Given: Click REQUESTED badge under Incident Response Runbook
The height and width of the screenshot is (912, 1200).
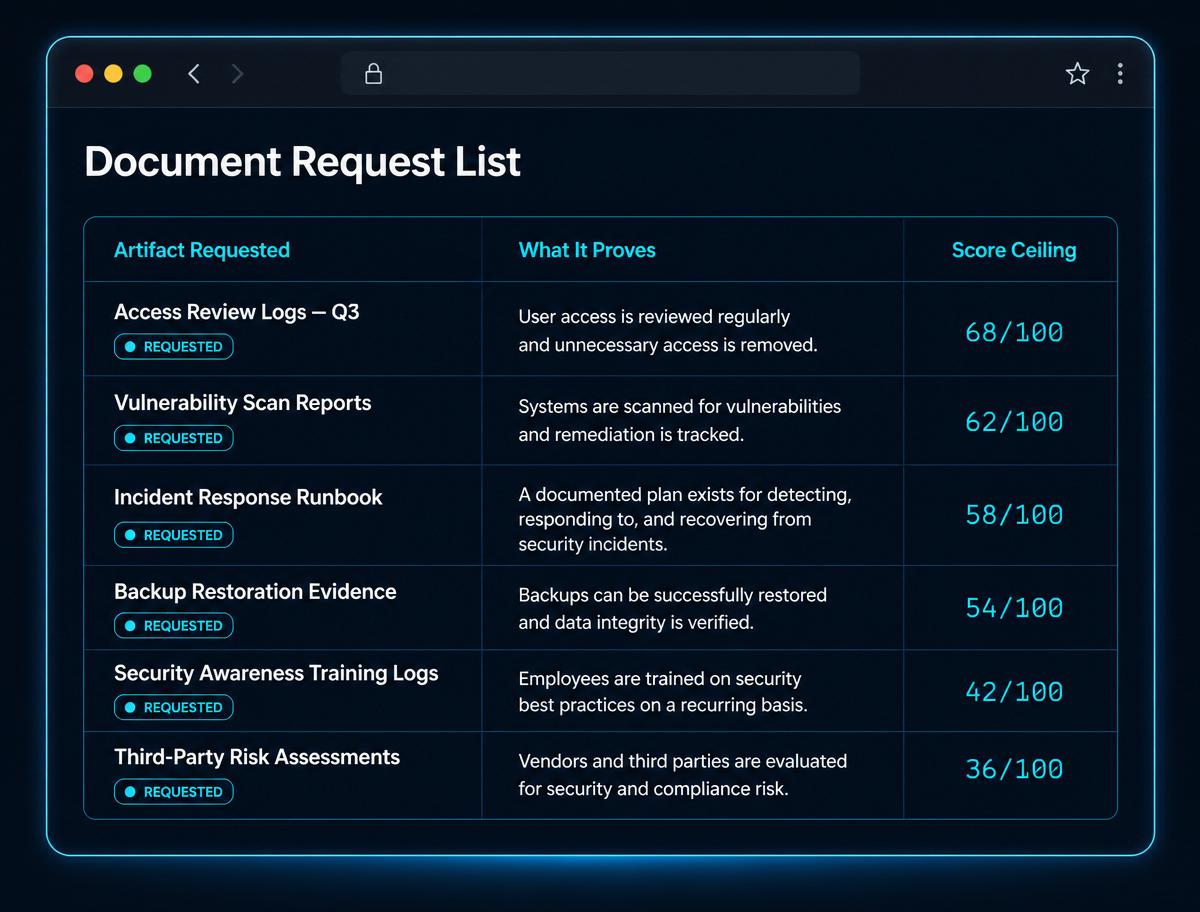Looking at the screenshot, I should 173,535.
